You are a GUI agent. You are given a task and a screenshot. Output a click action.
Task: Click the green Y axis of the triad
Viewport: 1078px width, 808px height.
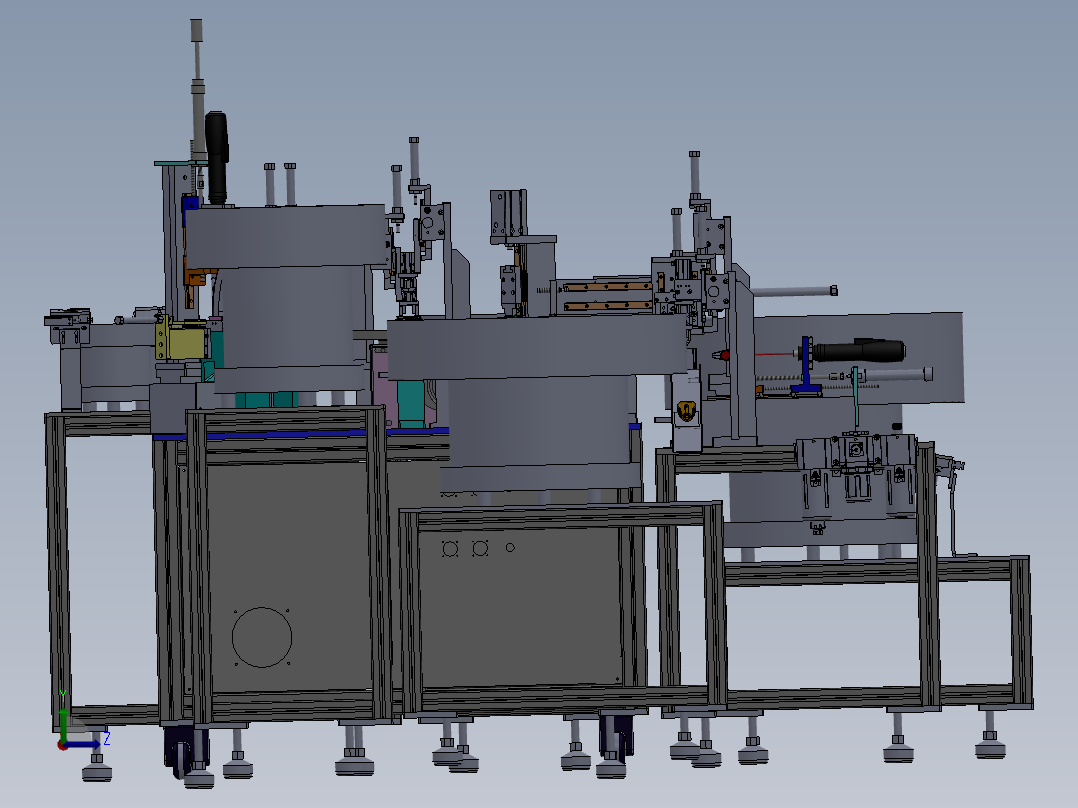click(63, 724)
